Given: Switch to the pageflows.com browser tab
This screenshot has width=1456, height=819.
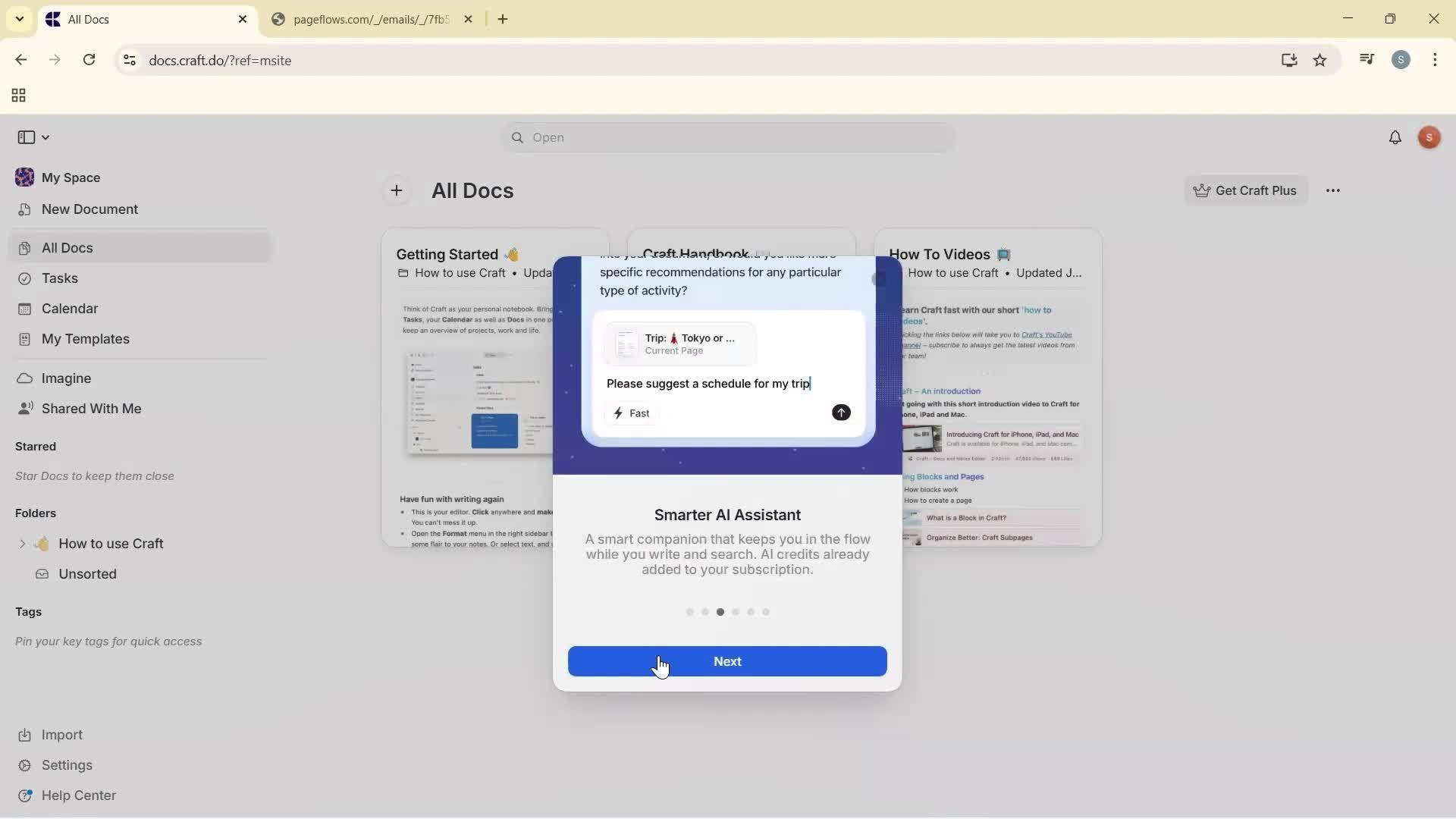Looking at the screenshot, I should point(369,19).
